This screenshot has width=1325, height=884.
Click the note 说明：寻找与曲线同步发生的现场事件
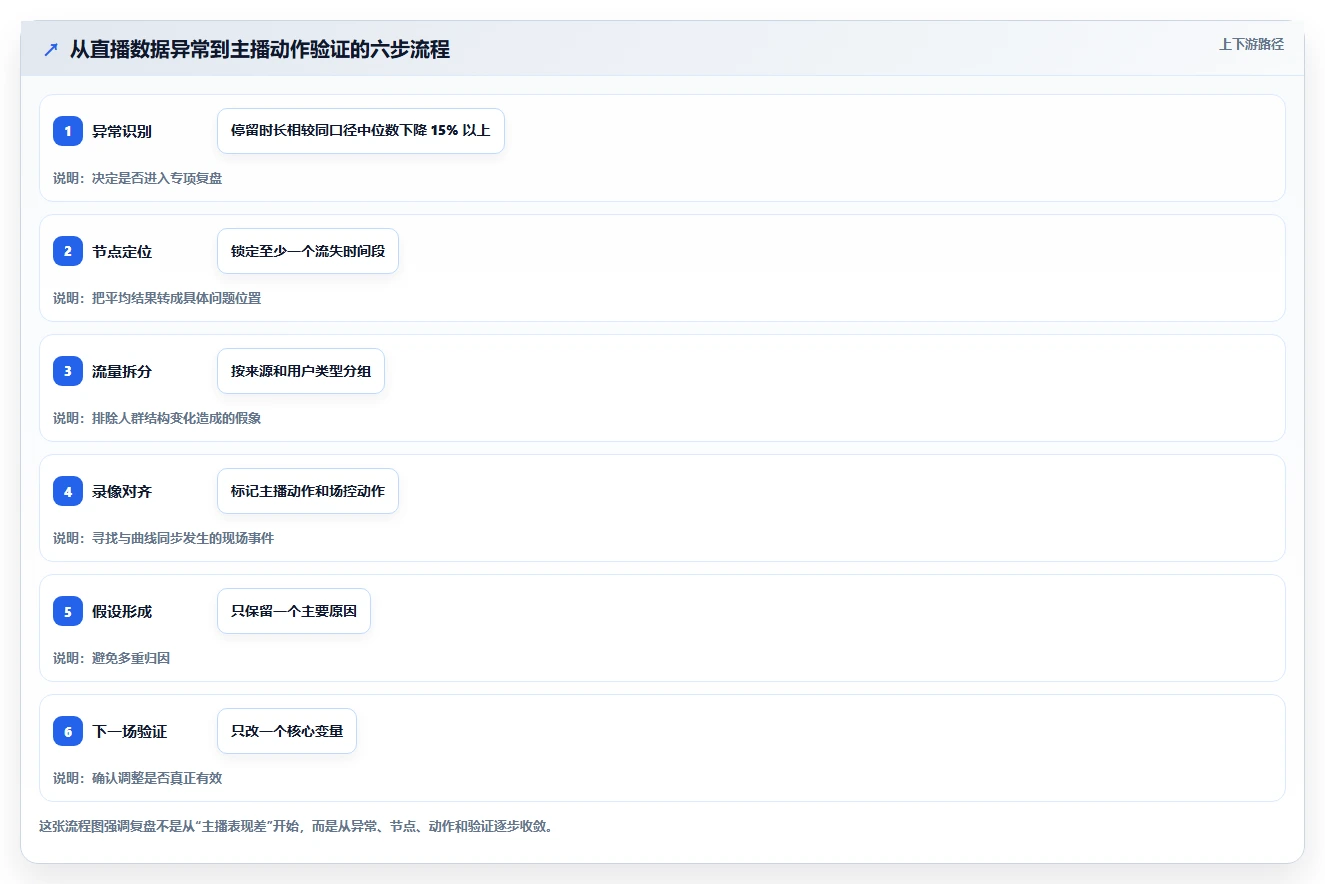(x=163, y=538)
